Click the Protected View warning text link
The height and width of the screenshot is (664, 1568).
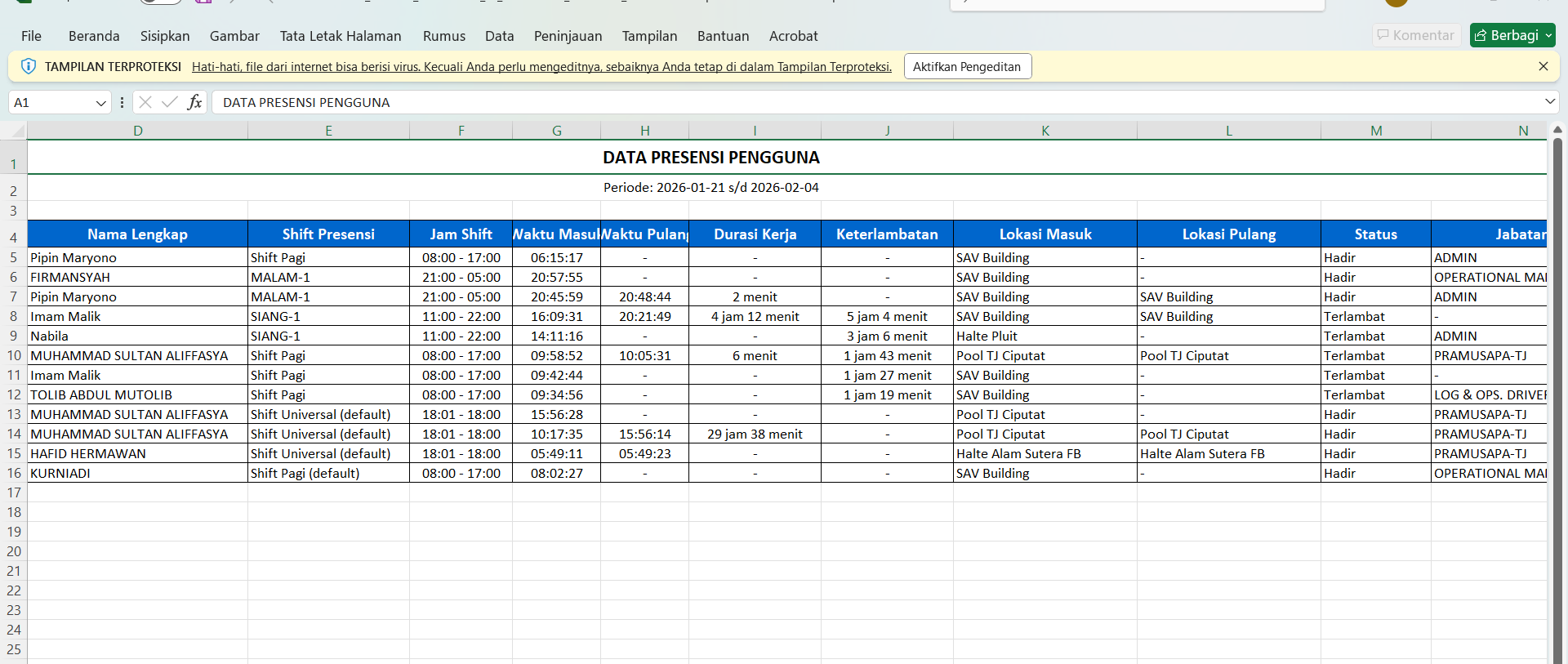point(541,67)
